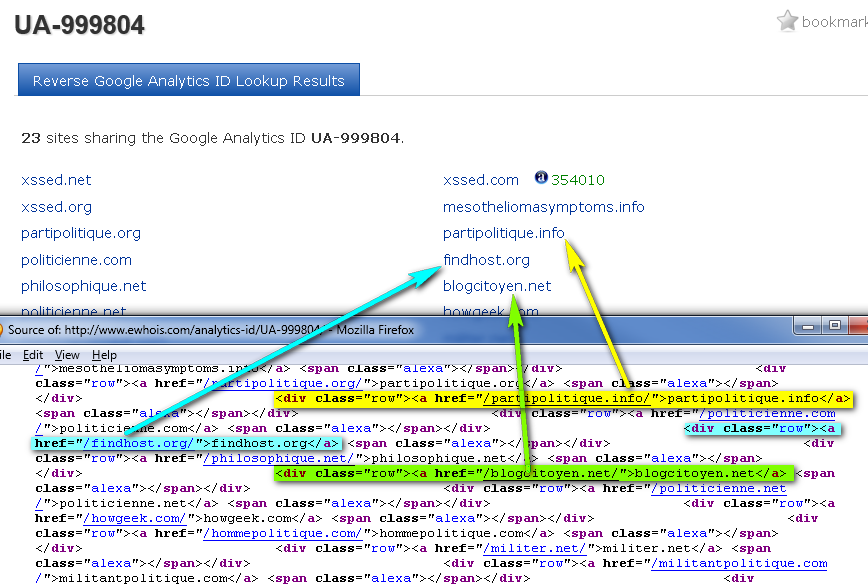
Task: Click the UA-999804 page heading
Action: tap(79, 24)
